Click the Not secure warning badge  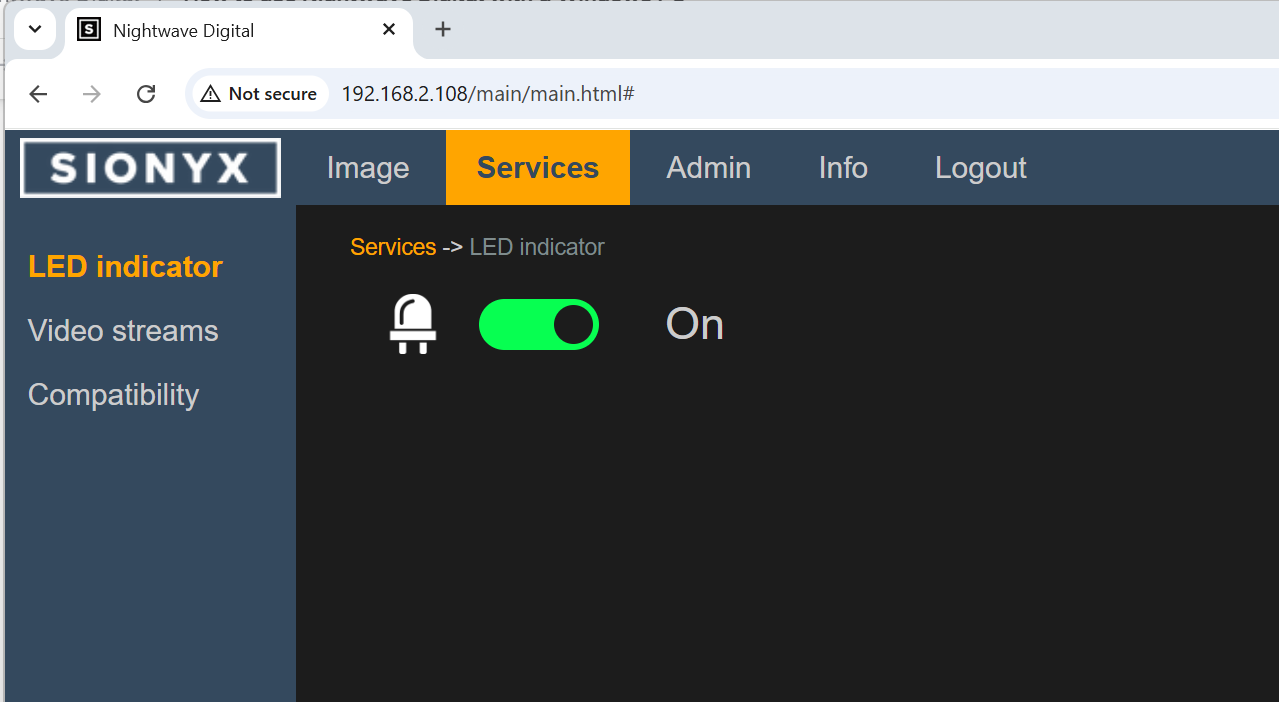click(259, 94)
